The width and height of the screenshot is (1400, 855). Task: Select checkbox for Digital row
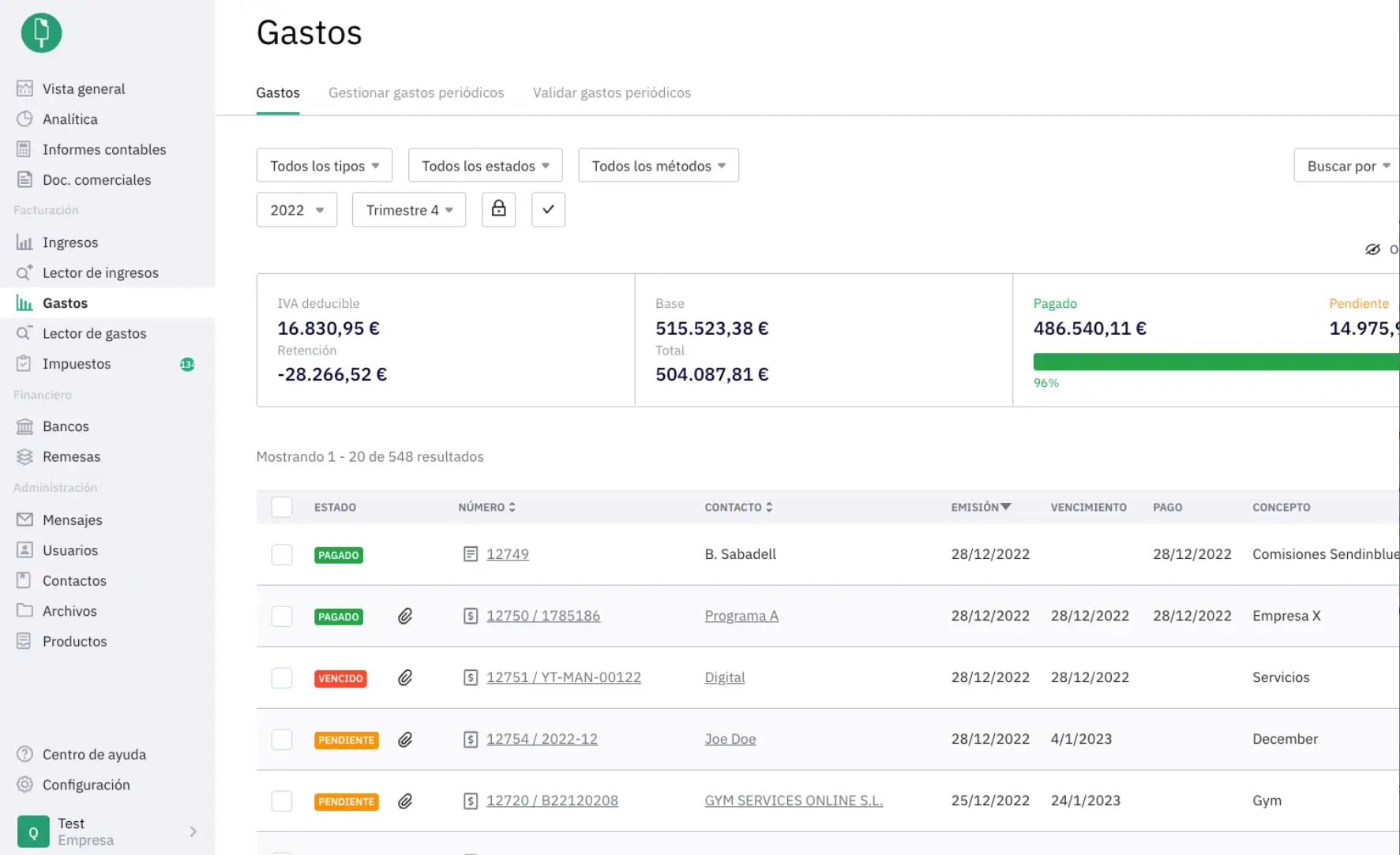click(282, 677)
